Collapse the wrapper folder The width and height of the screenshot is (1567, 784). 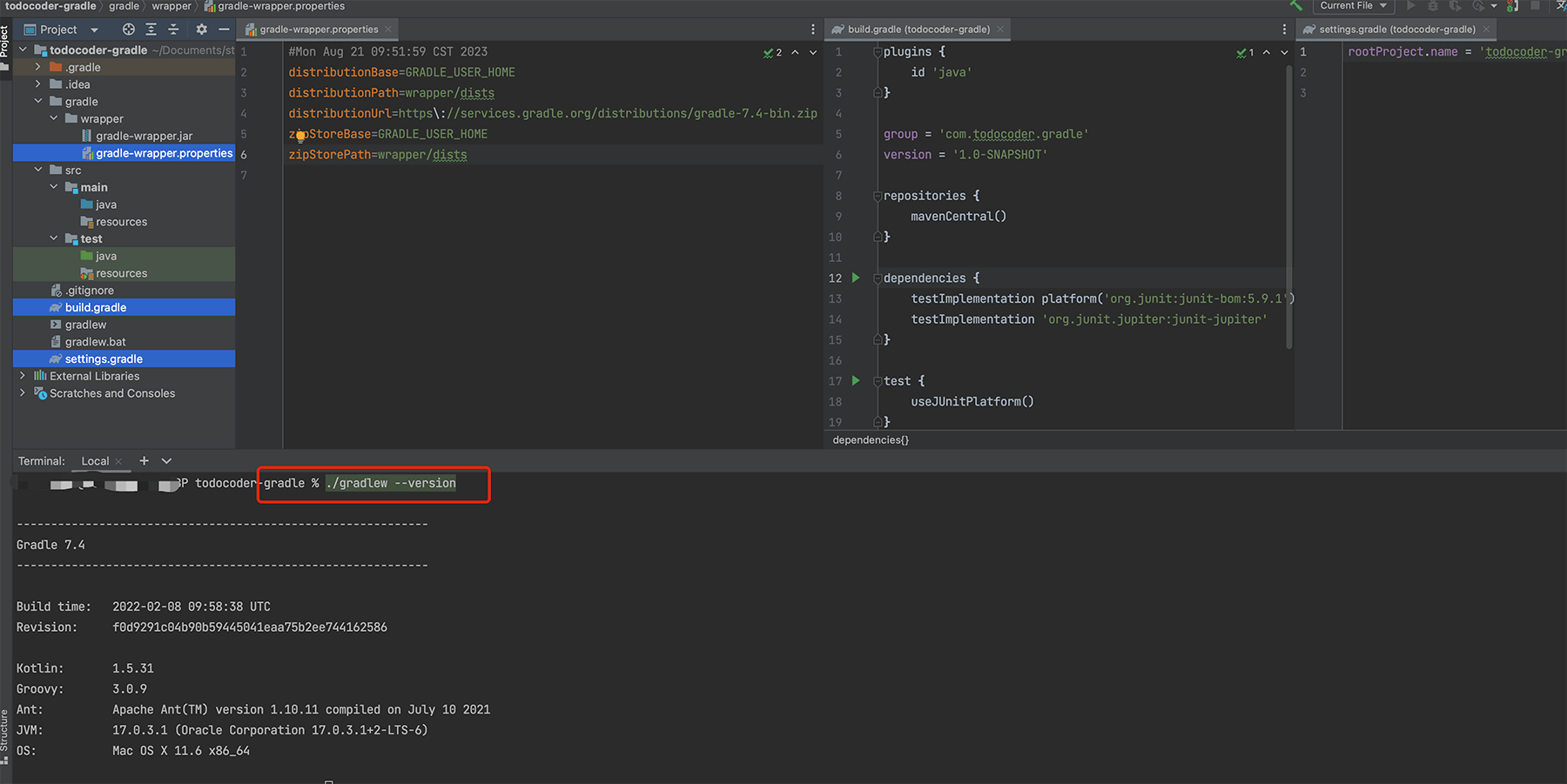pos(54,118)
